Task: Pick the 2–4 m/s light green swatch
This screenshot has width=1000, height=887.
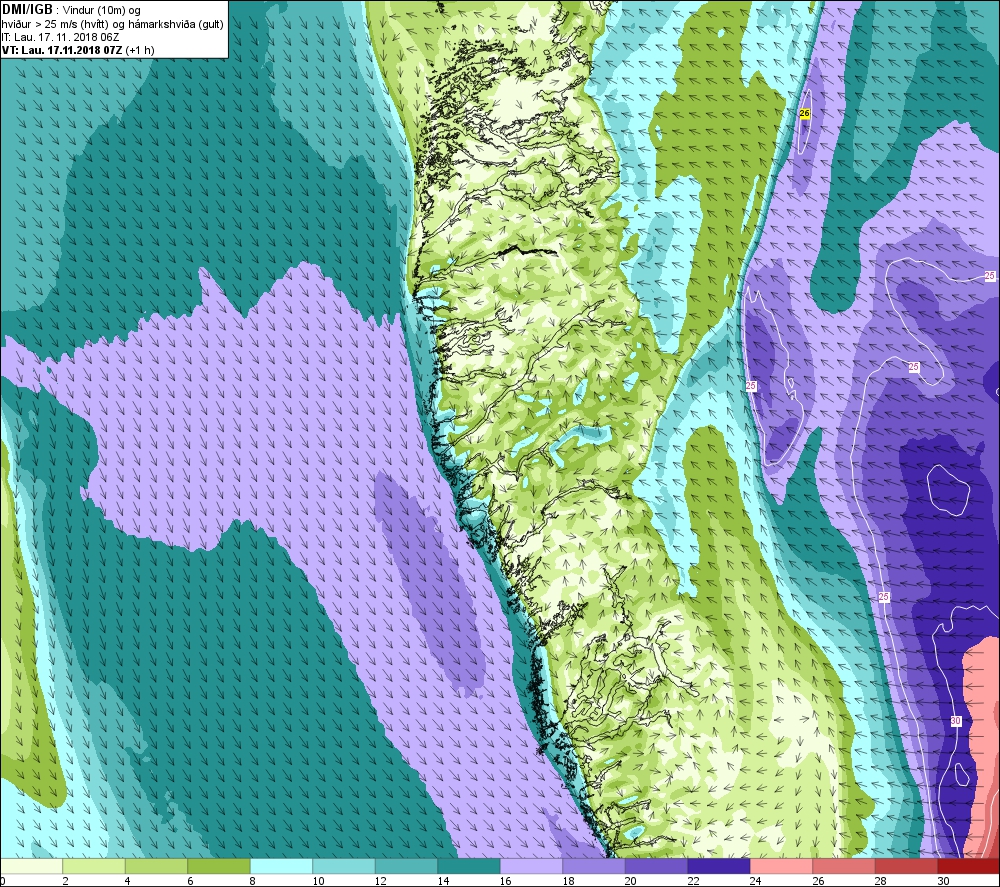Action: point(94,865)
